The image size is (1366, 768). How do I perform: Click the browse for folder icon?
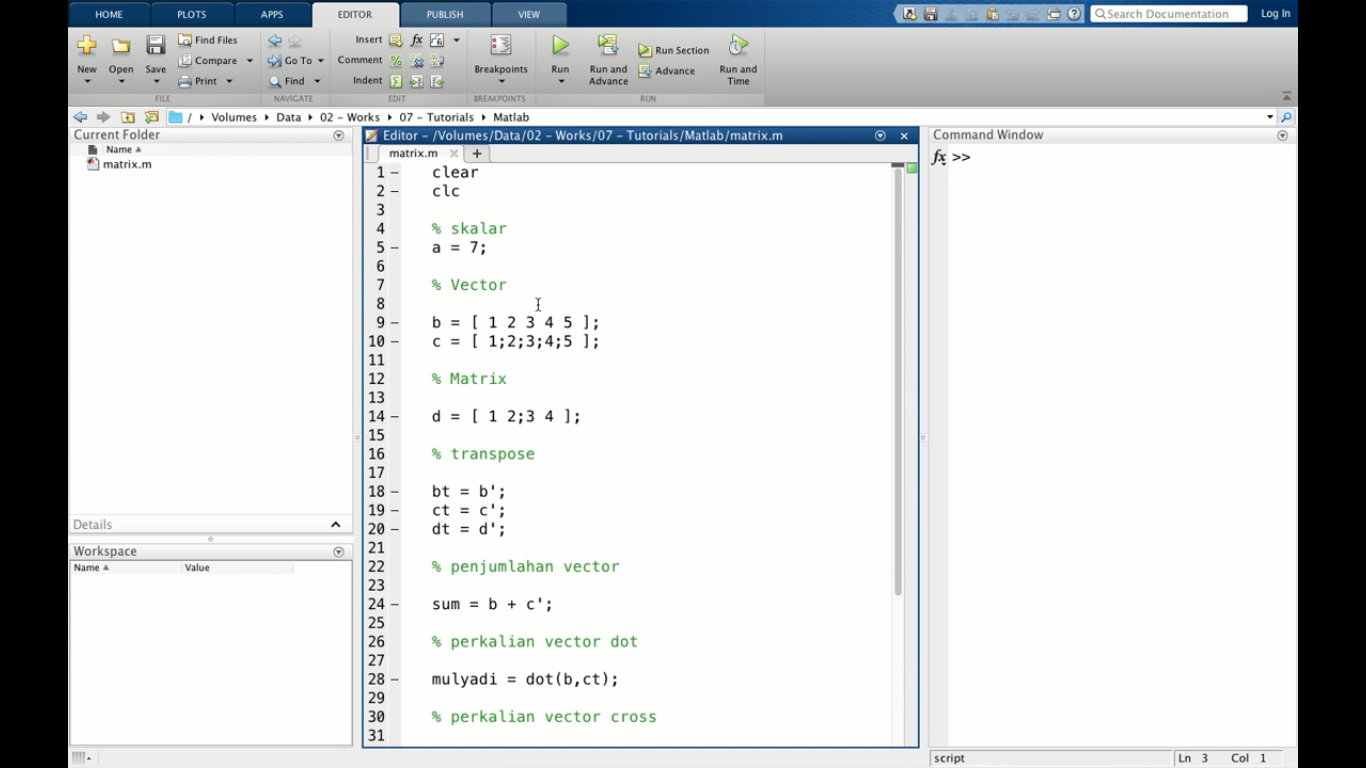pyautogui.click(x=152, y=117)
